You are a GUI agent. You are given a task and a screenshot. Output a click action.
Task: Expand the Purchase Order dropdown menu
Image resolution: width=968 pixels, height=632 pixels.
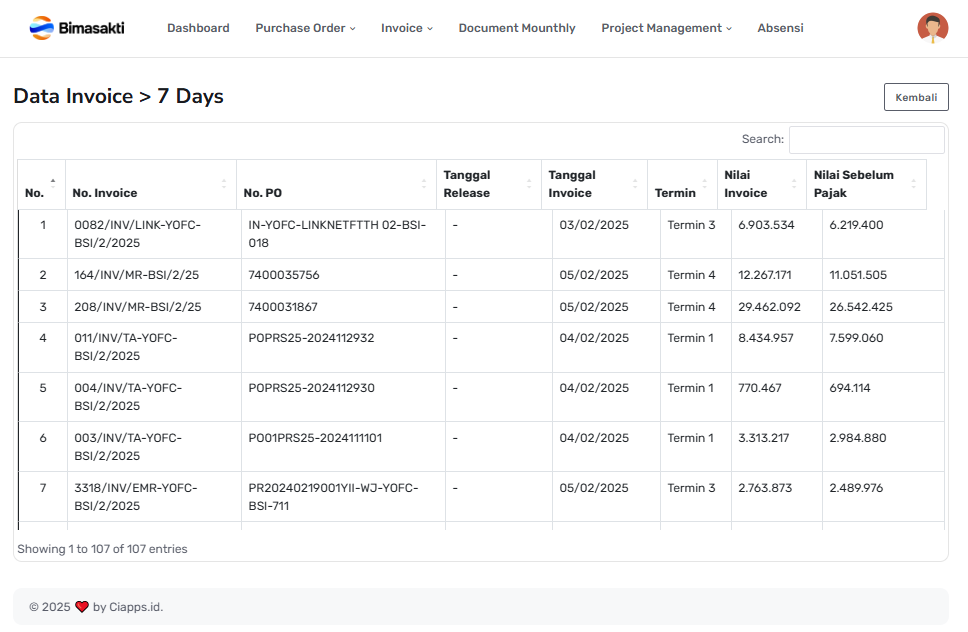pos(305,28)
